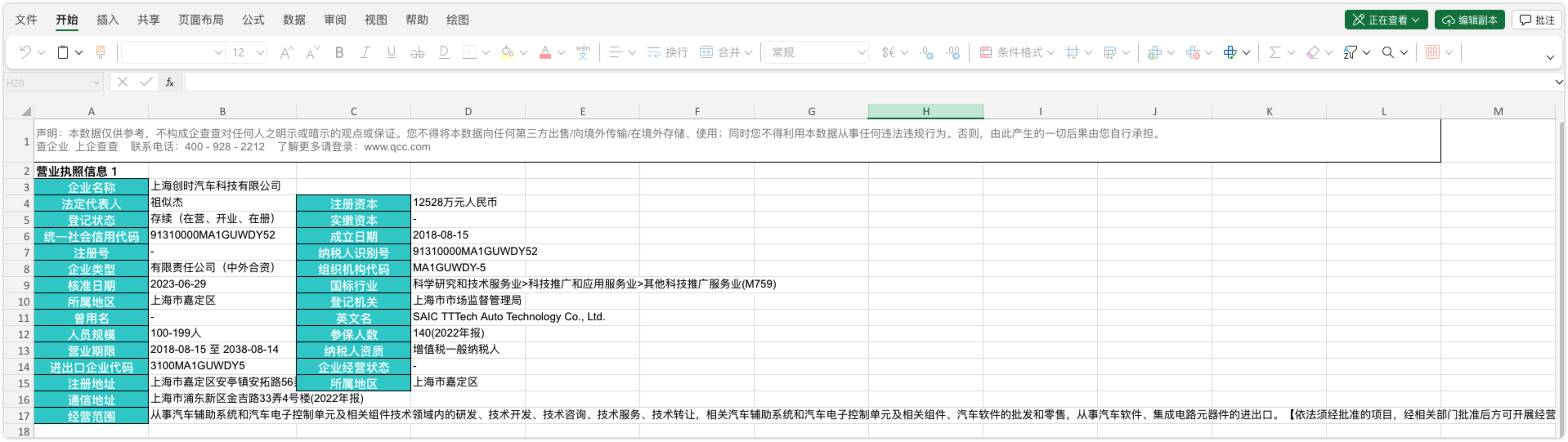Open Conditional Formatting (条件格式)

coord(1018,52)
